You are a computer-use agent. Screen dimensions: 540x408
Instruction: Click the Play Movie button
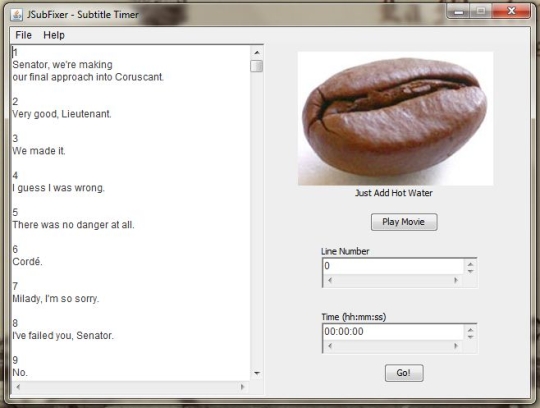(x=404, y=222)
